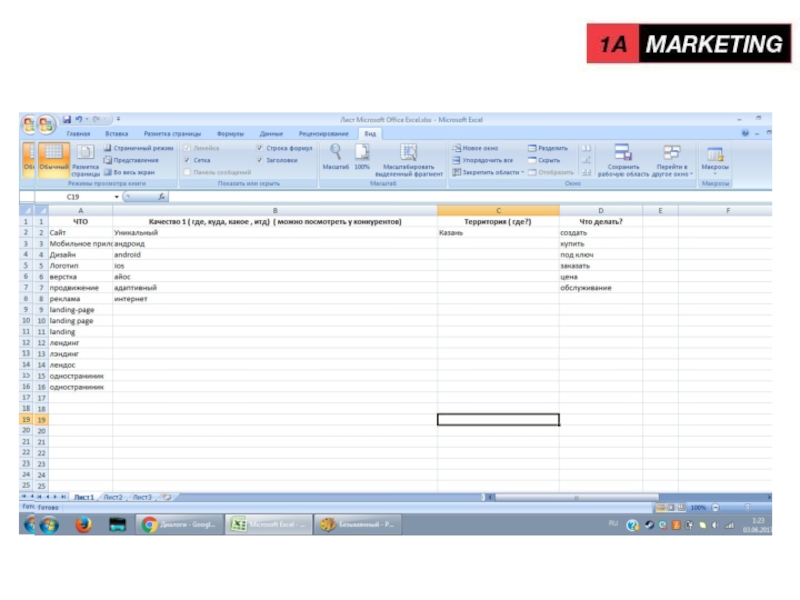Screen dimensions: 800x600
Task: Open Безымянный Paint taskbar button
Action: [x=358, y=524]
